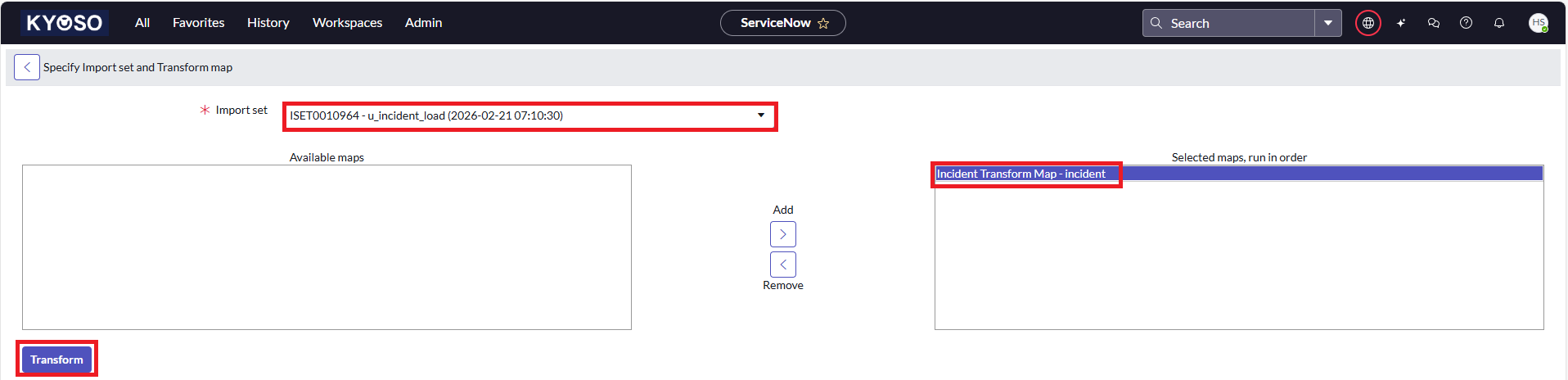
Task: Open the HS user profile avatar
Action: (x=1539, y=23)
